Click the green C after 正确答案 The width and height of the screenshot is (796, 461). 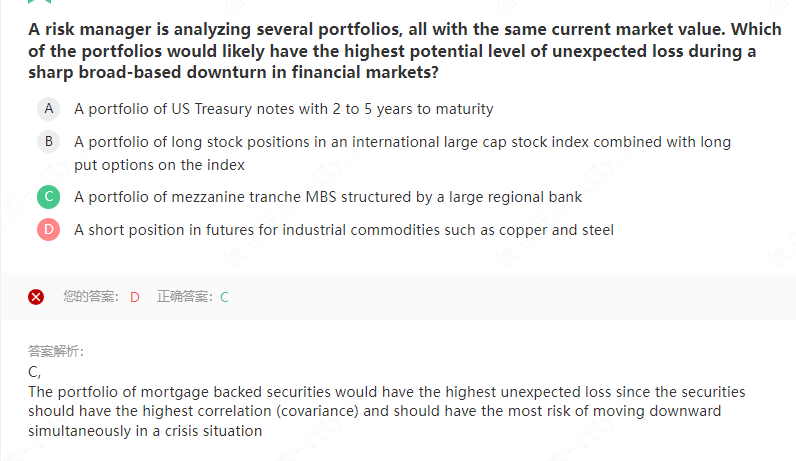pos(225,297)
